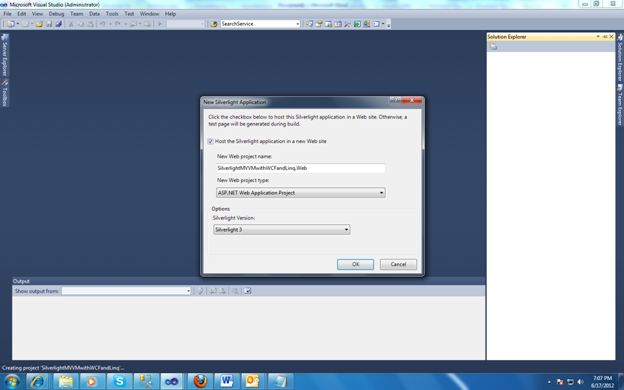Click the Internet Explorer taskbar icon
Viewport: 624px width, 390px height.
(x=38, y=382)
